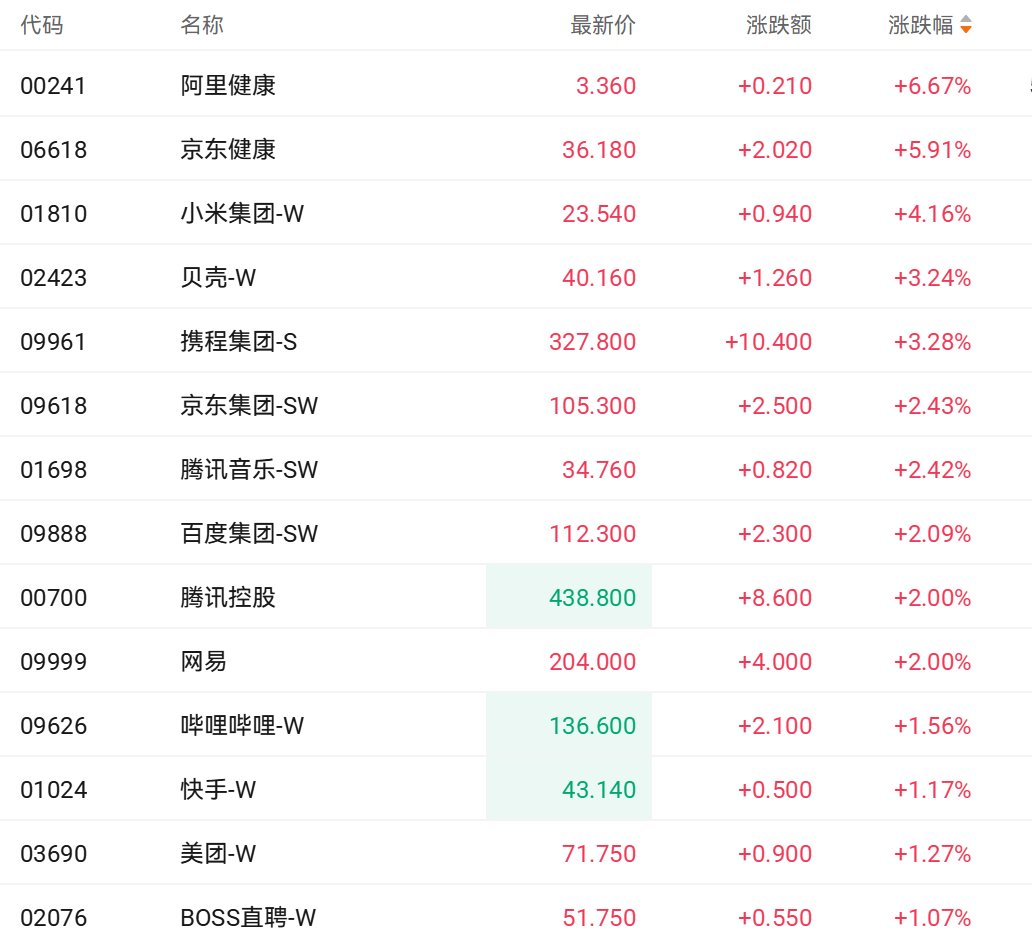Click the 最新价 column header
1032x940 pixels.
pos(603,25)
